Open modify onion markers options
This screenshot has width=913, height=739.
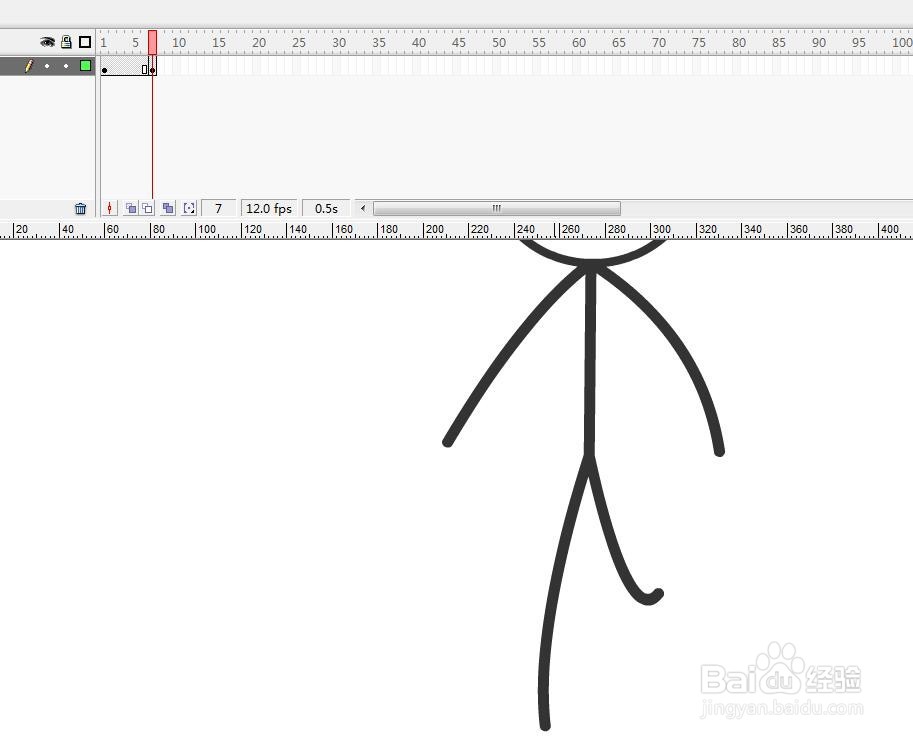click(188, 208)
